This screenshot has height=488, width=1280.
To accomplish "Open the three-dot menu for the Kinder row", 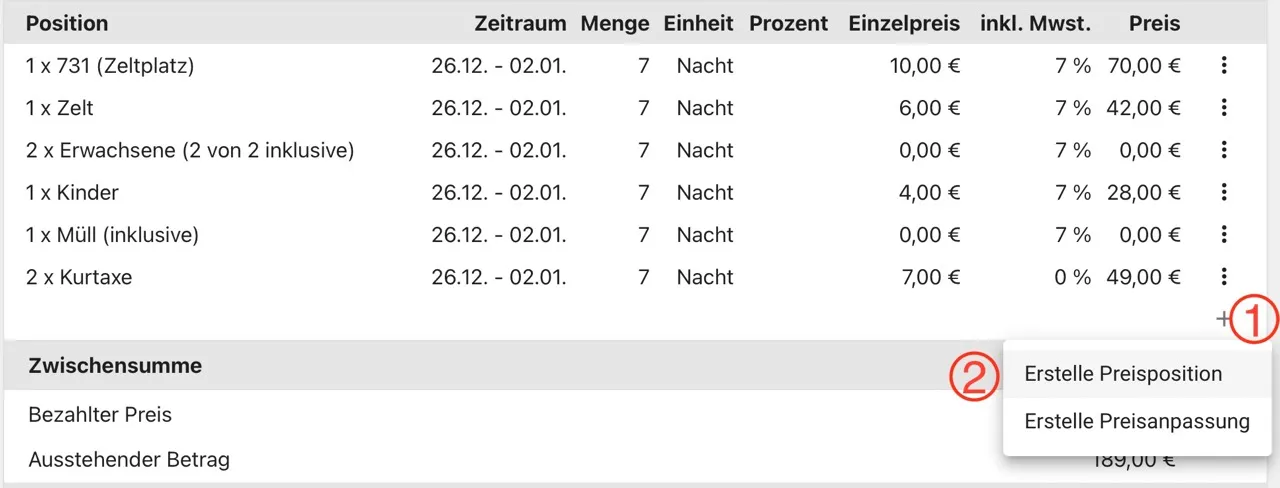I will (x=1224, y=192).
